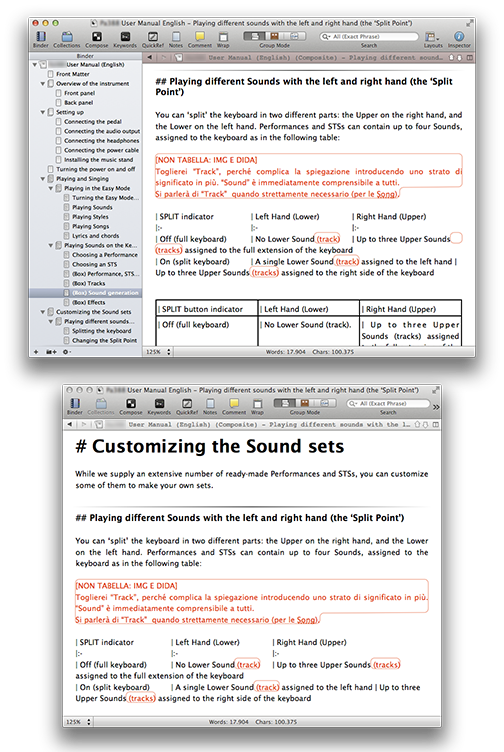This screenshot has width=504, height=752.
Task: Collapse Playing Sounds on the Ke... folder
Action: click(x=51, y=245)
